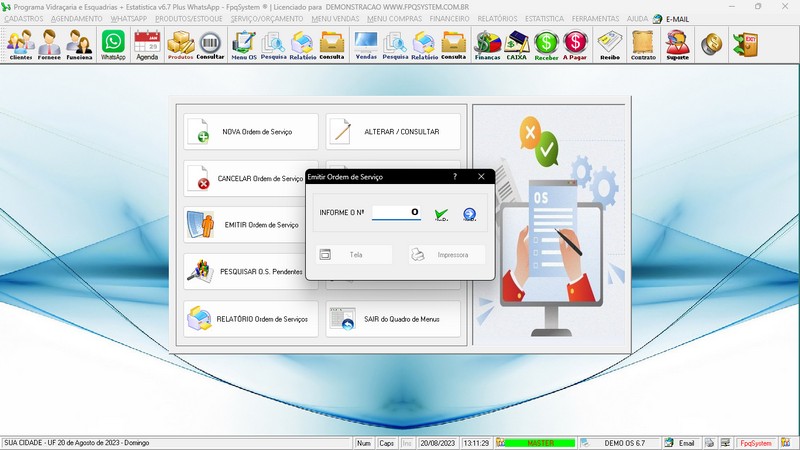Viewport: 800px width, 450px height.
Task: Open the Finanças toolbar icon
Action: pos(486,44)
